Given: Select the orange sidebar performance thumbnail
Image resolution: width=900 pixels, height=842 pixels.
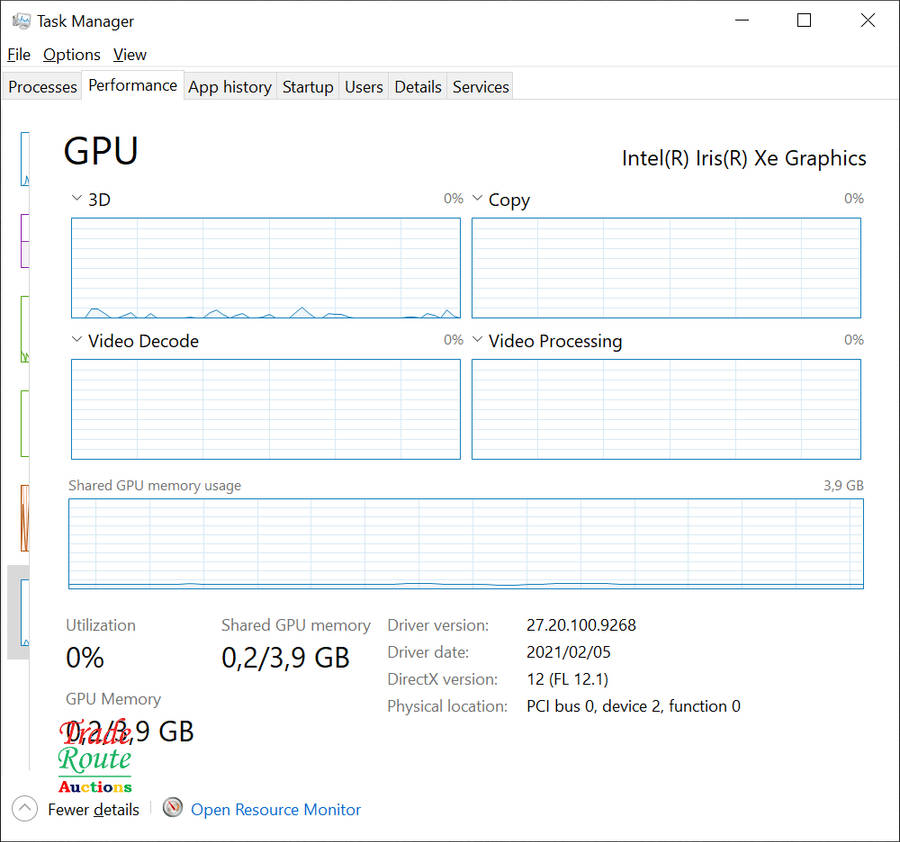Looking at the screenshot, I should pos(25,518).
